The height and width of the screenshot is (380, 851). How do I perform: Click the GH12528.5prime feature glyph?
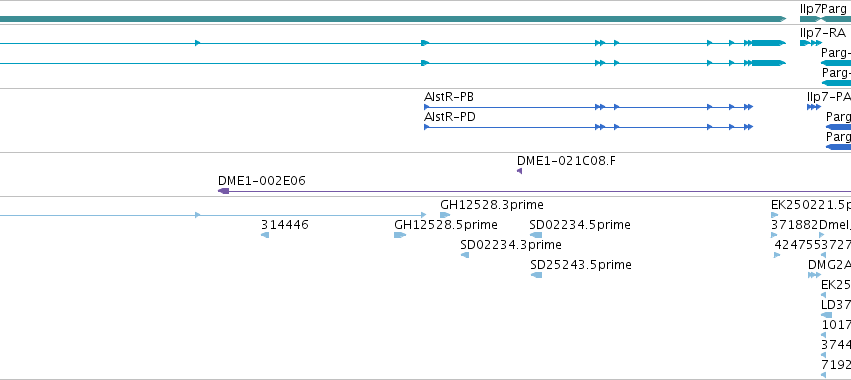pyautogui.click(x=400, y=235)
